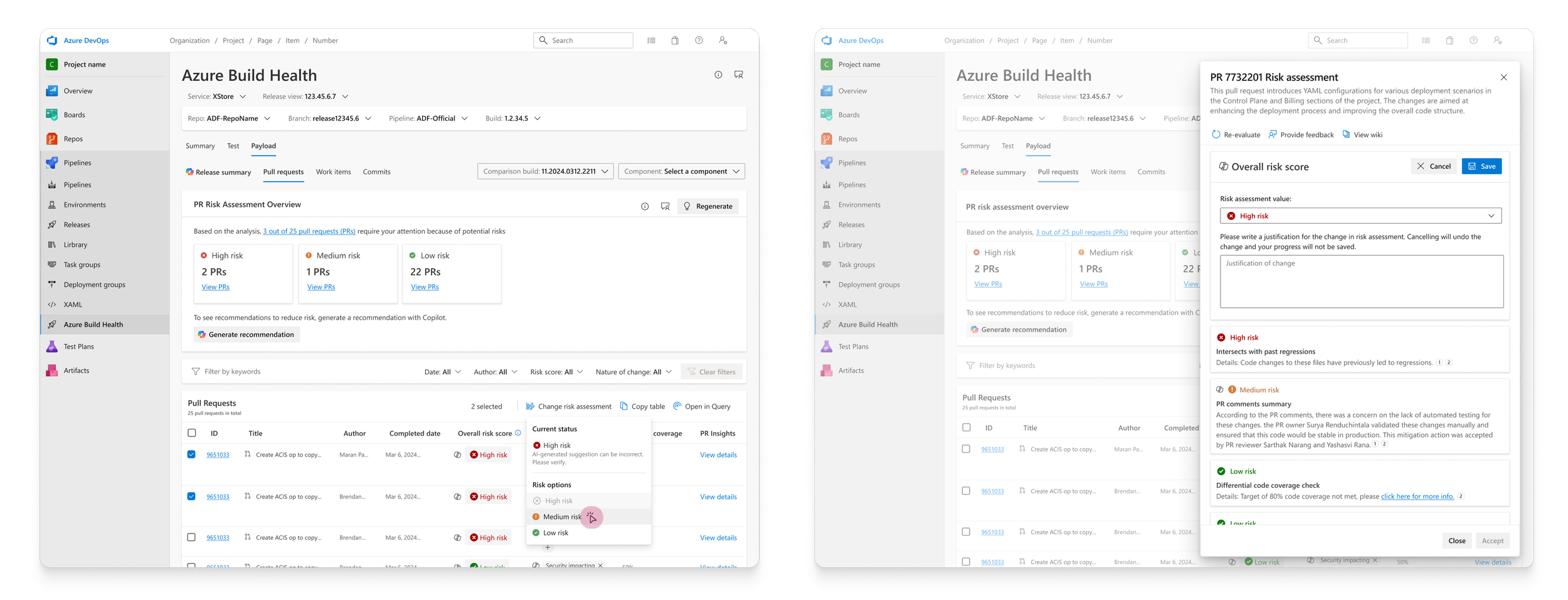Viewport: 1568px width, 600px height.
Task: Uncheck Maran Pa... row checkbox in left window
Action: click(x=191, y=454)
